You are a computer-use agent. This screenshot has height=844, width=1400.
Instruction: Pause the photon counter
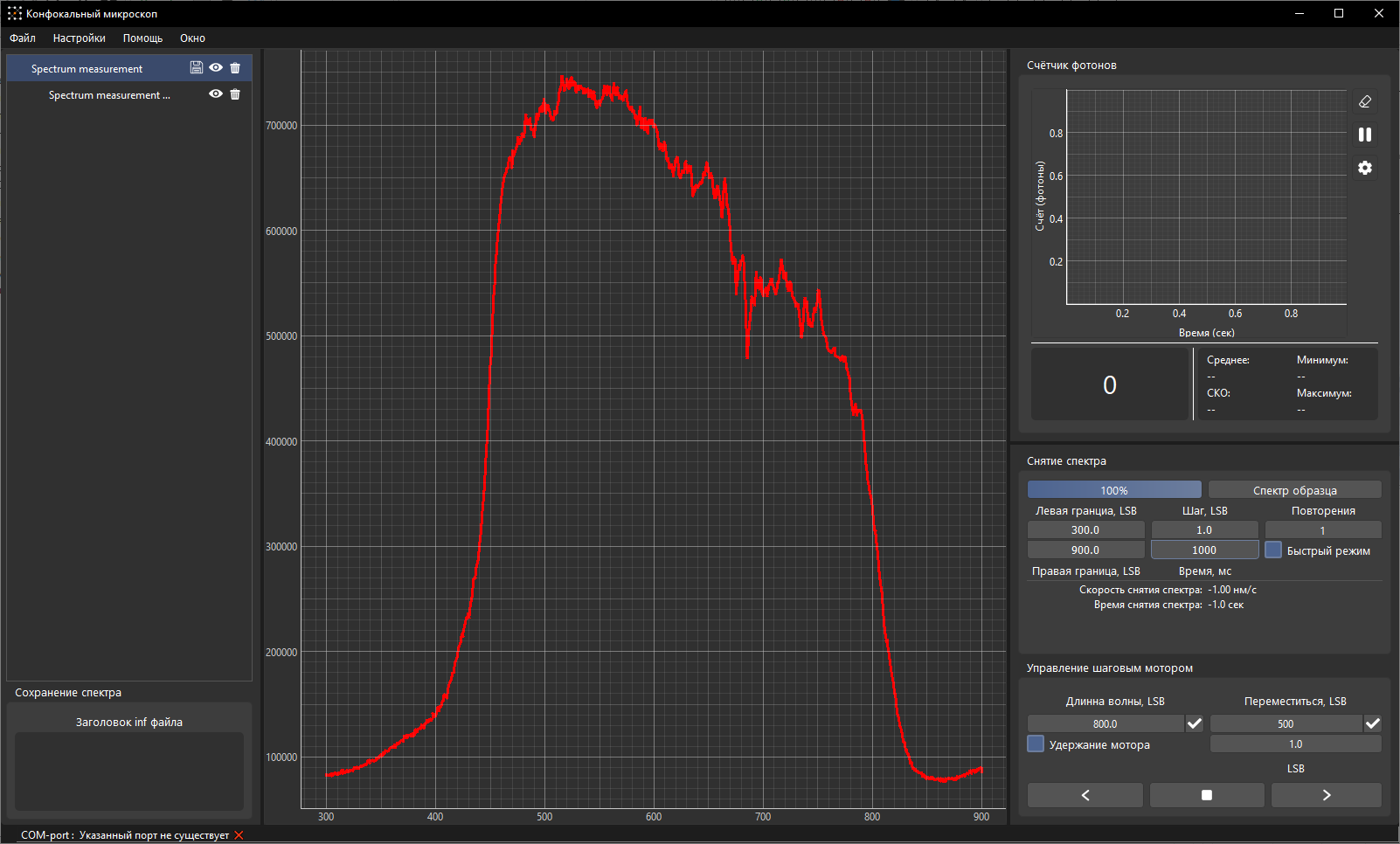pyautogui.click(x=1365, y=135)
